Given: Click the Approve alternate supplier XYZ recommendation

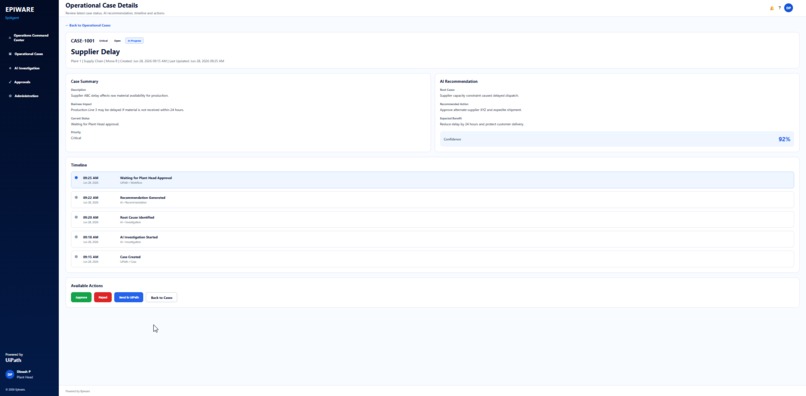Looking at the screenshot, I should point(481,110).
